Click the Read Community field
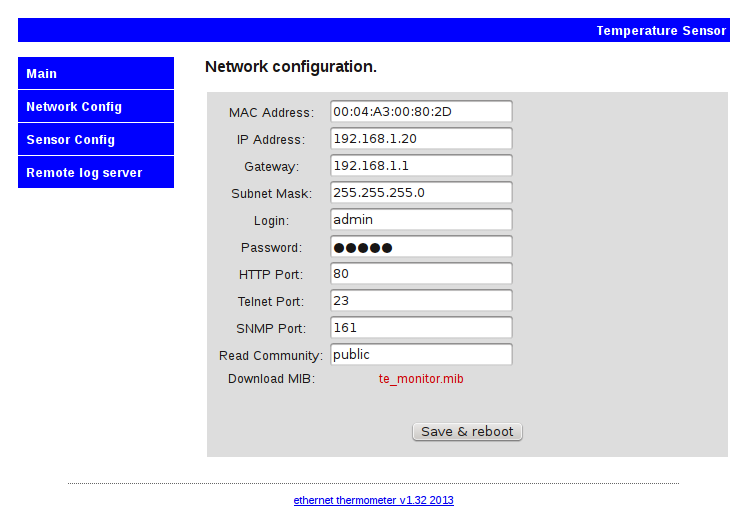Screen dimensions: 748x526 [x=421, y=355]
